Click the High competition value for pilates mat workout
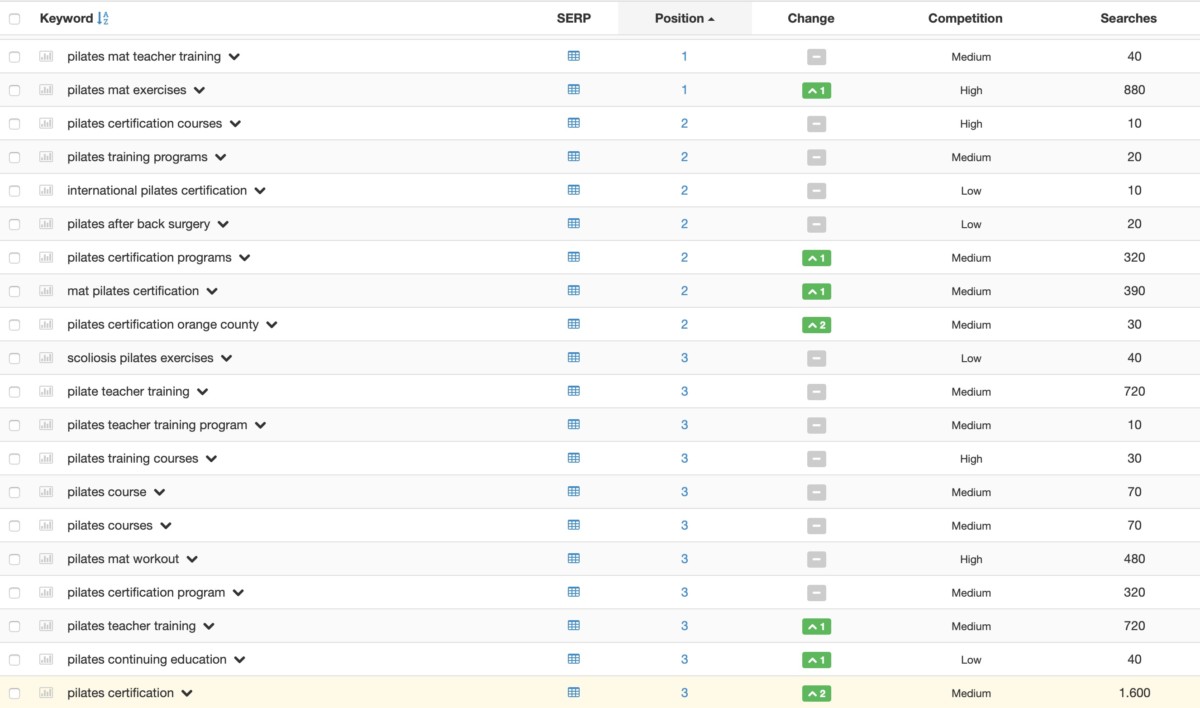Viewport: 1200px width, 708px height. [971, 559]
